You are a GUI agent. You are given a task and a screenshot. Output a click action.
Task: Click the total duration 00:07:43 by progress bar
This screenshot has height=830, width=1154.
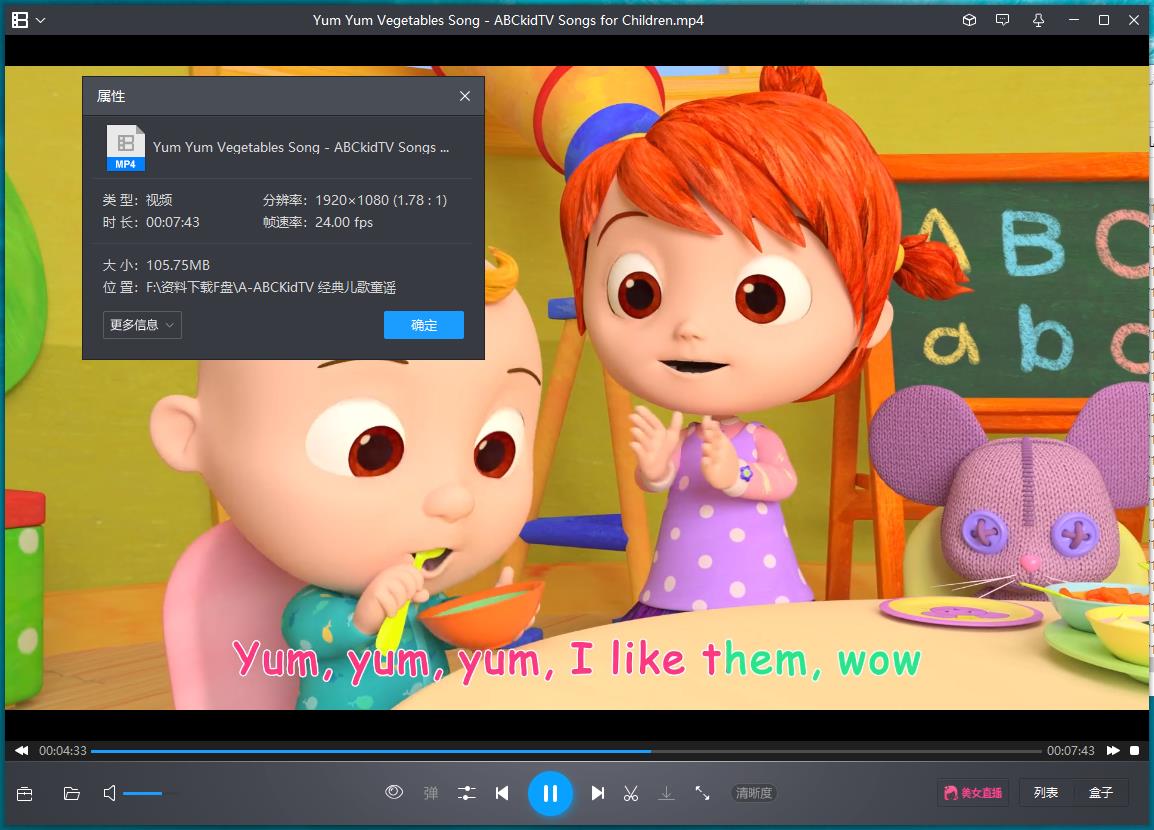click(1071, 751)
